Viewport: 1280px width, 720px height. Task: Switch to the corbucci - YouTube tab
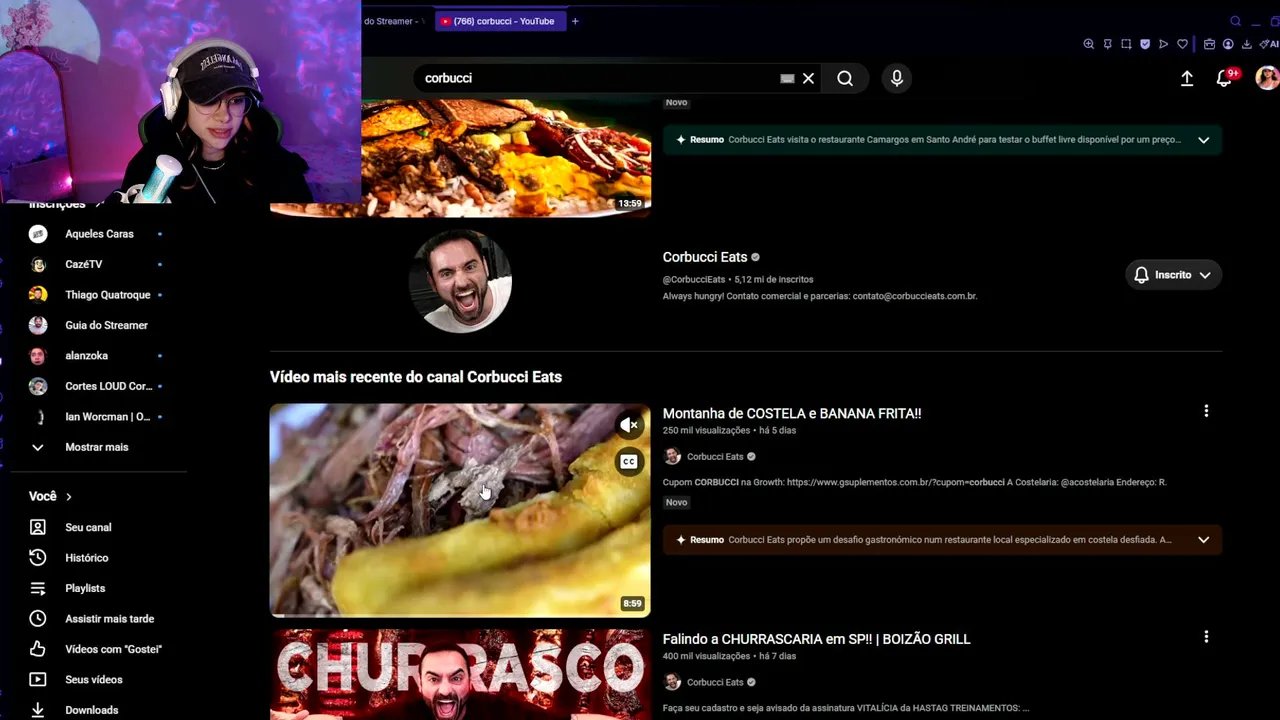pos(500,21)
